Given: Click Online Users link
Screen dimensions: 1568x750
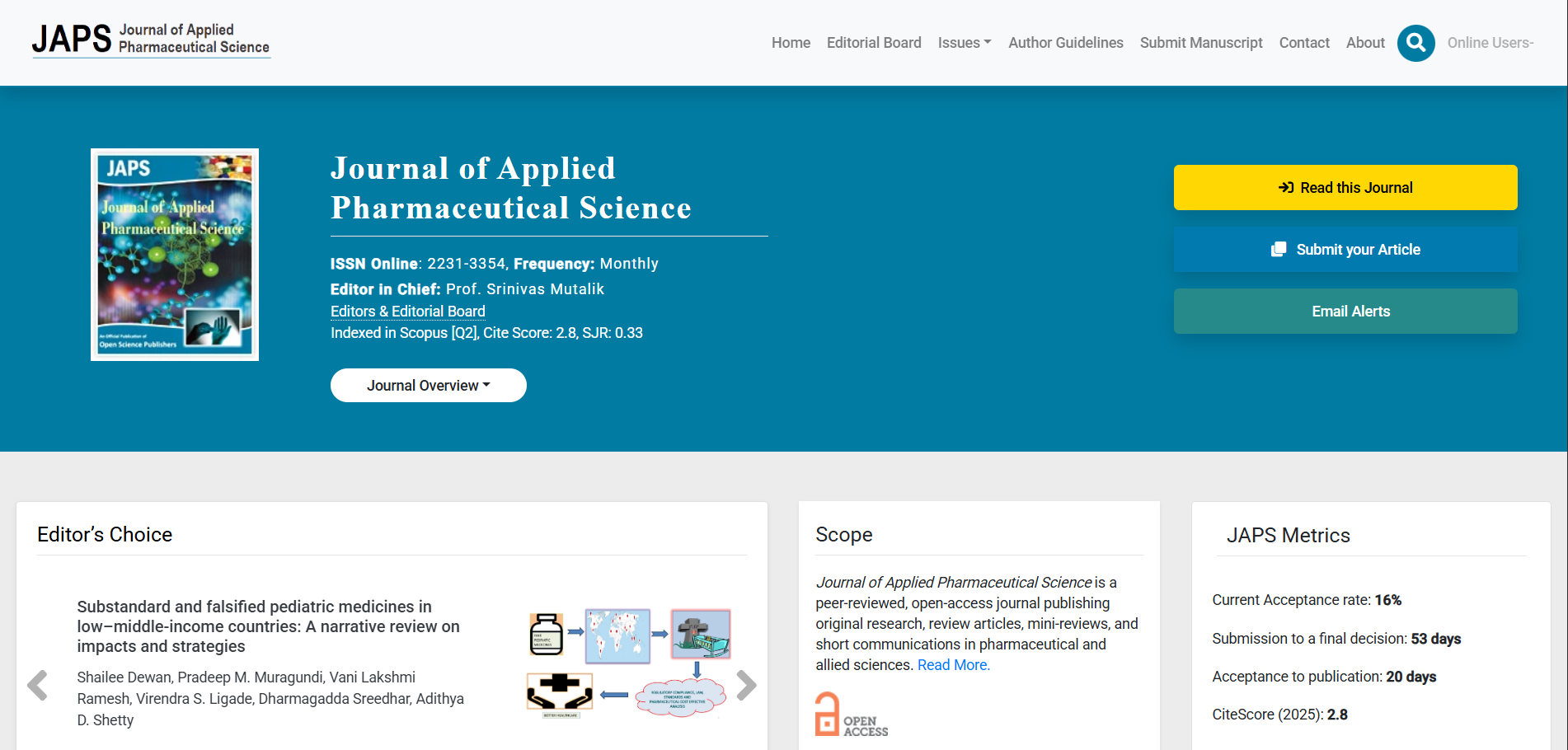Looking at the screenshot, I should click(1491, 43).
